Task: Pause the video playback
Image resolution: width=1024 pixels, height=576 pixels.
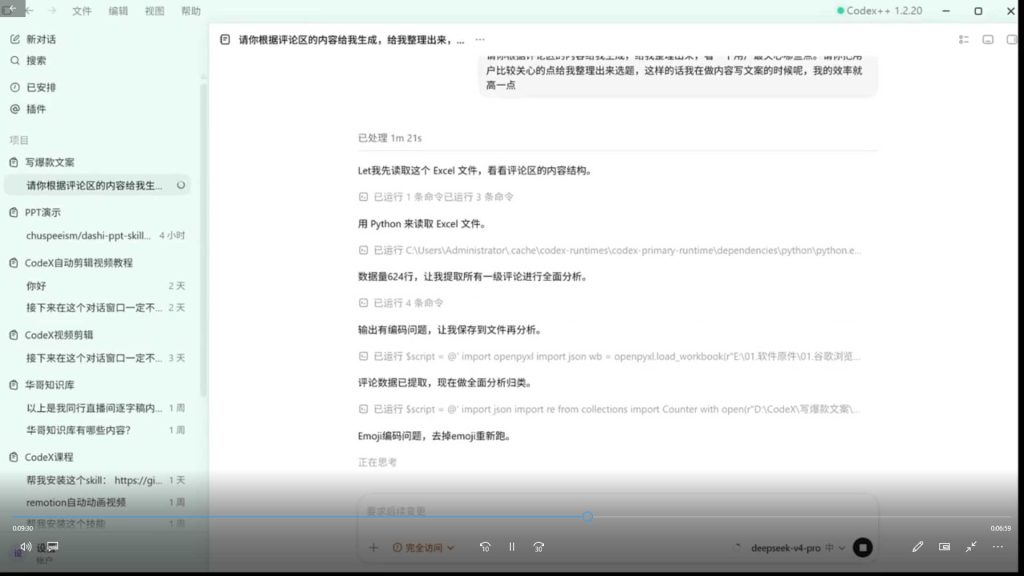Action: coord(512,547)
